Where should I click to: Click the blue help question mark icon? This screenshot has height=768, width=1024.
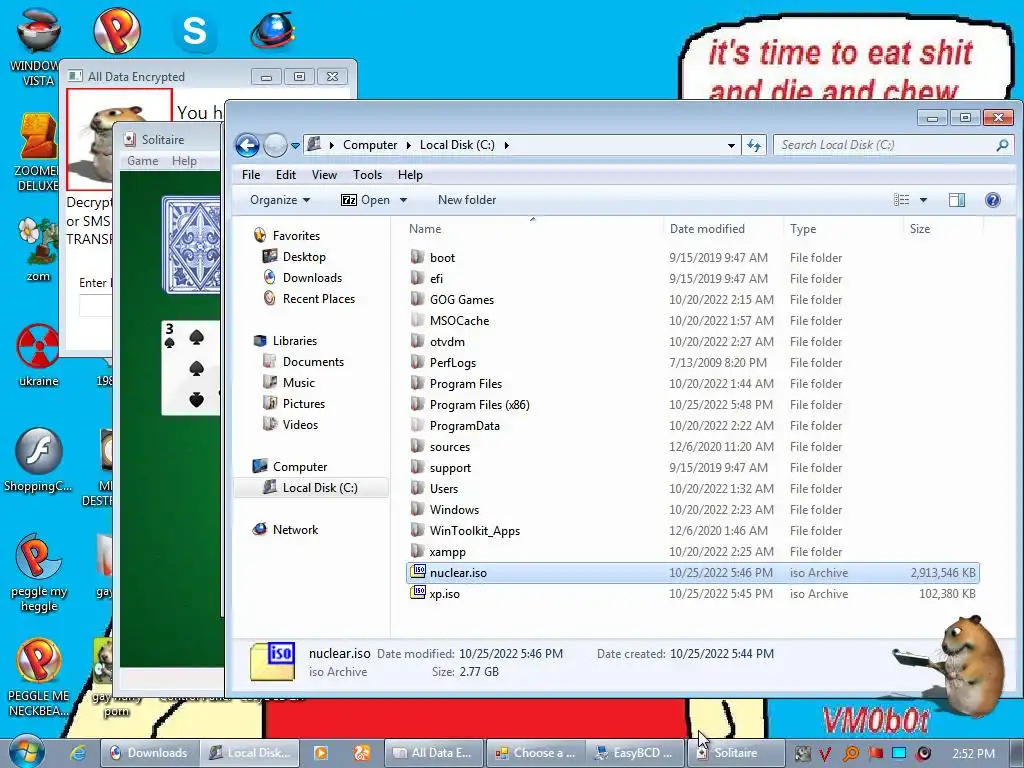[x=993, y=200]
